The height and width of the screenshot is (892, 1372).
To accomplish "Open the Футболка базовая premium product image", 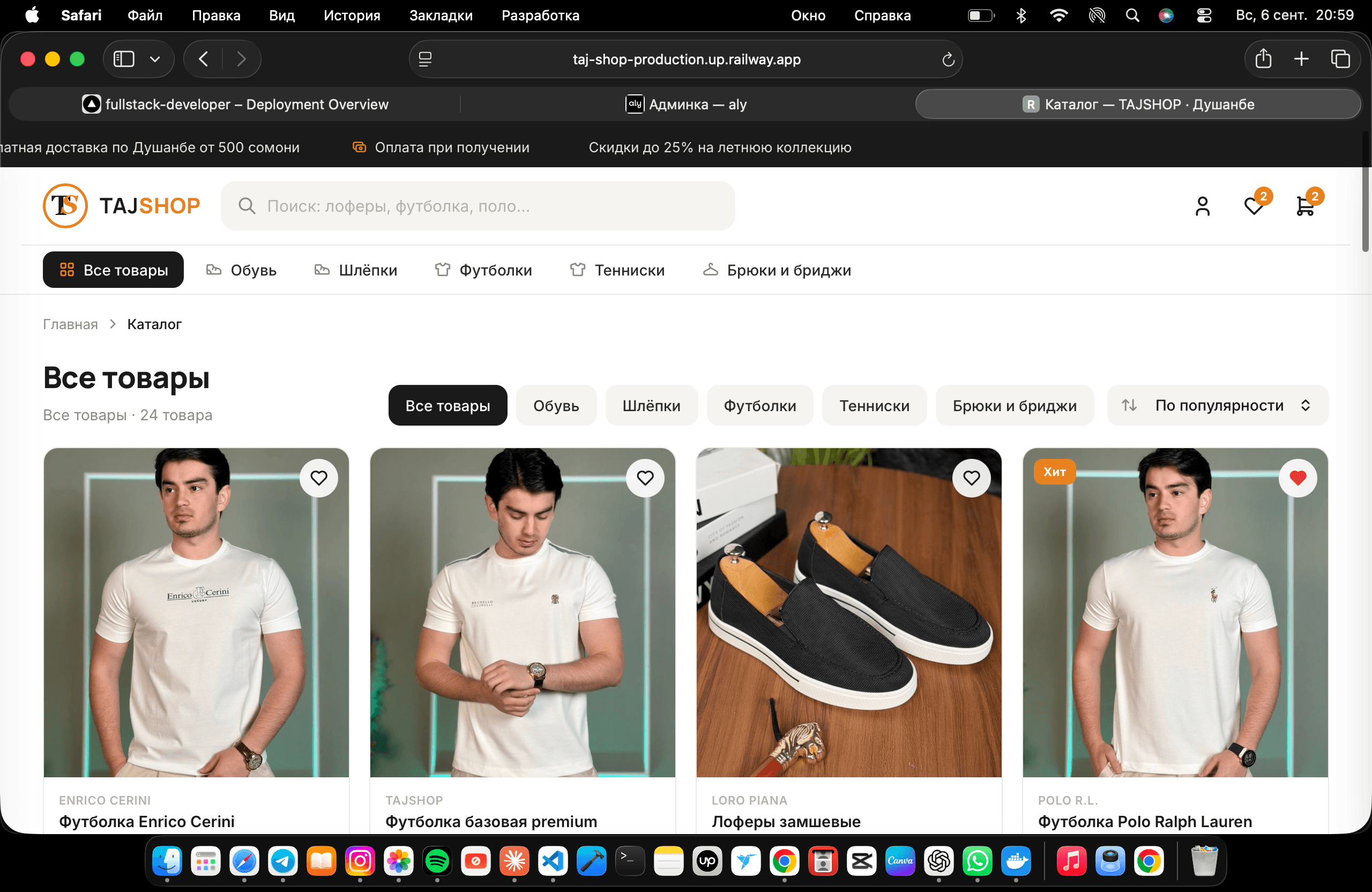I will click(x=523, y=612).
